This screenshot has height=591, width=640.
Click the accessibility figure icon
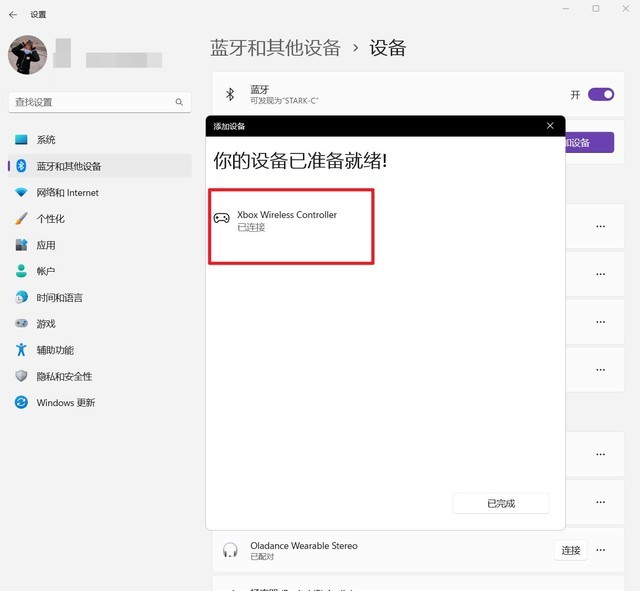(21, 350)
